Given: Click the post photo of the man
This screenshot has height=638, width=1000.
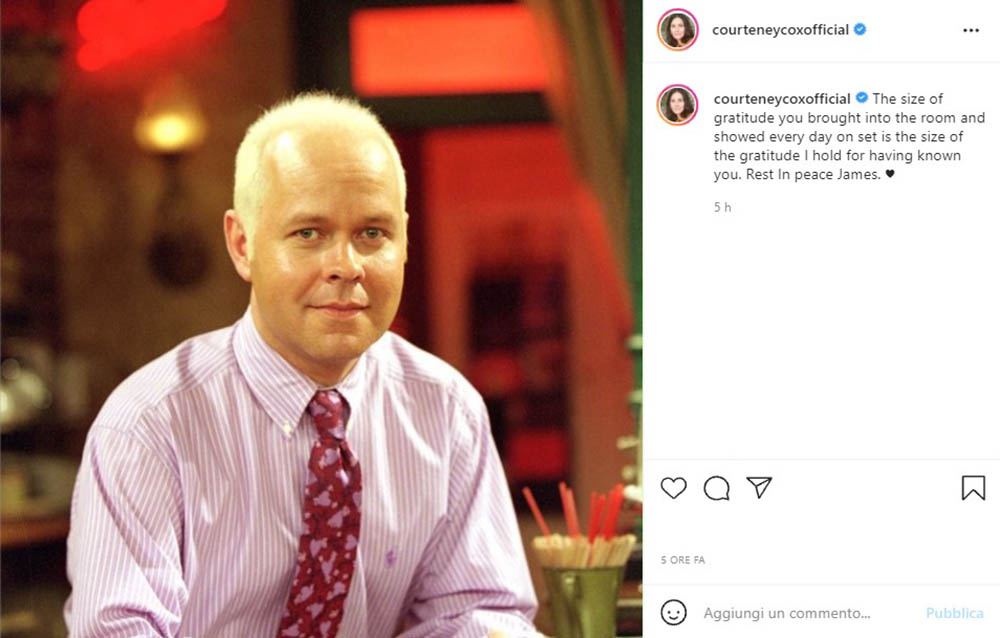Looking at the screenshot, I should pyautogui.click(x=321, y=319).
